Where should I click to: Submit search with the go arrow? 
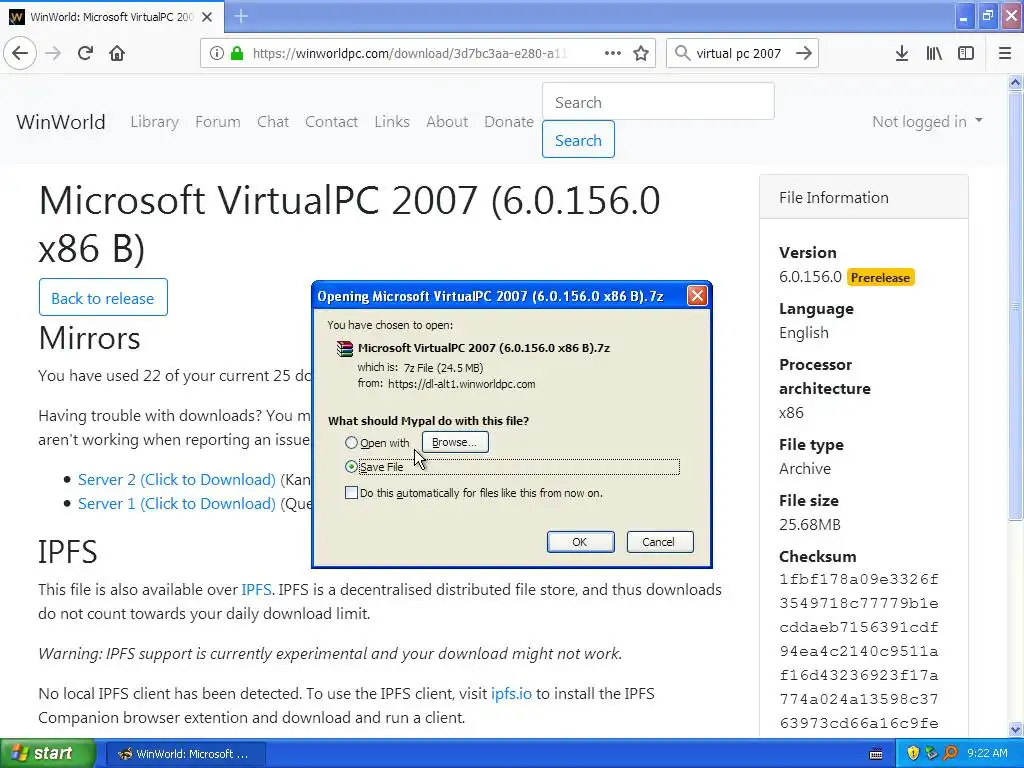click(803, 53)
